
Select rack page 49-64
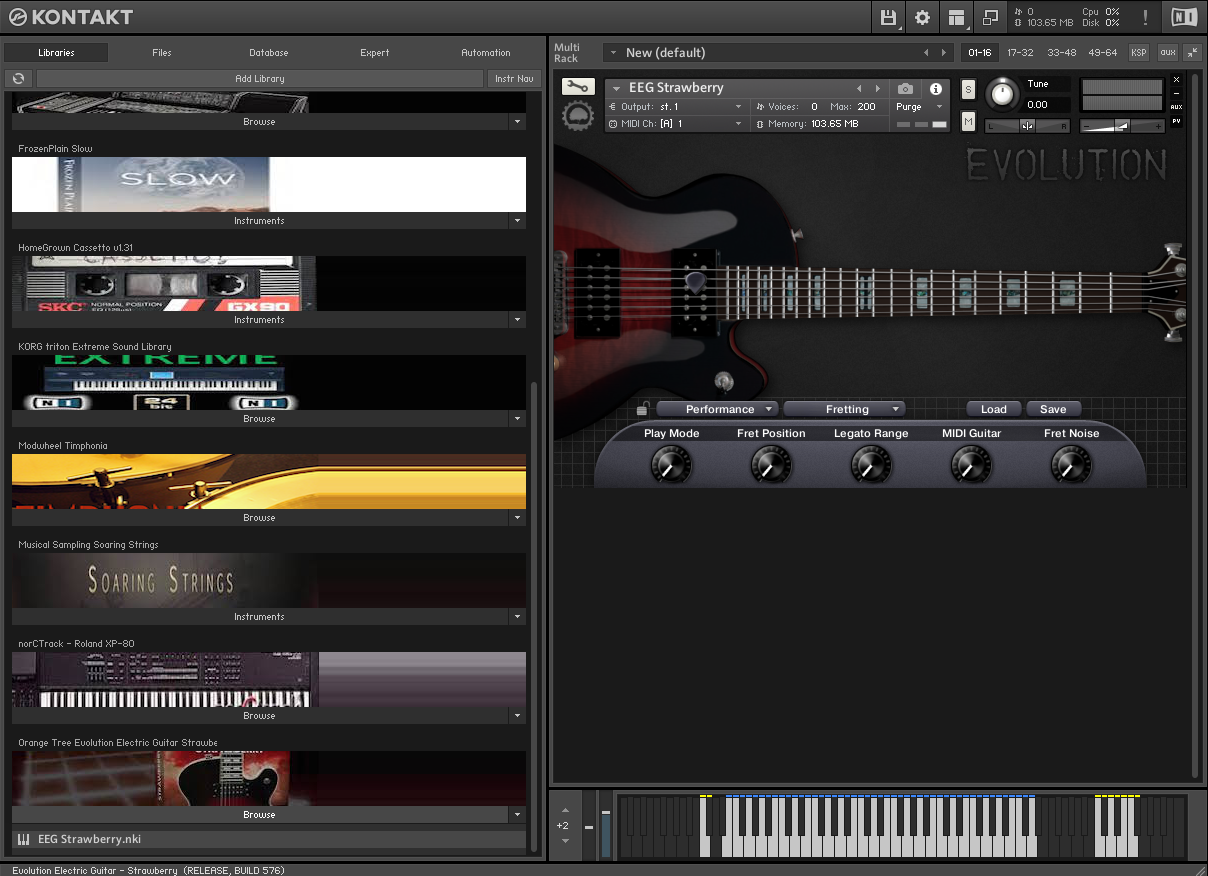[x=1102, y=52]
